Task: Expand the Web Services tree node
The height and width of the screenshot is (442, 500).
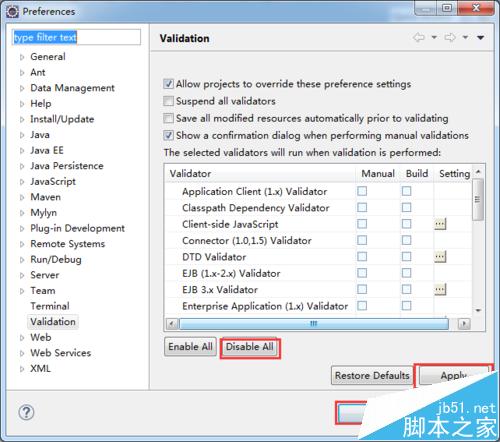Action: pos(22,353)
